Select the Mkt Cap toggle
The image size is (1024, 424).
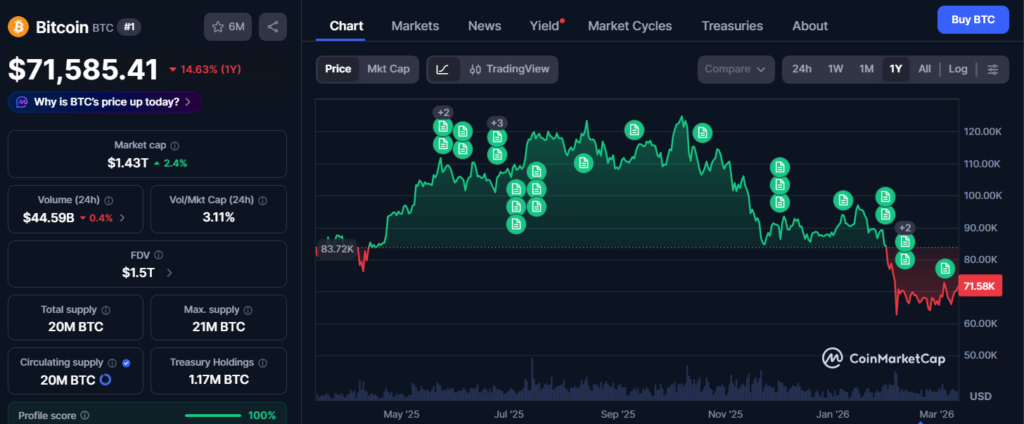[388, 69]
